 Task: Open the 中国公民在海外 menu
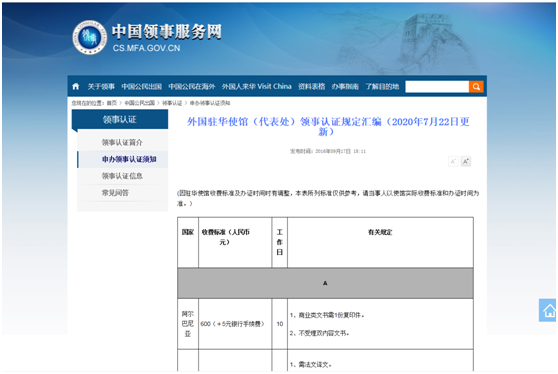coord(192,86)
